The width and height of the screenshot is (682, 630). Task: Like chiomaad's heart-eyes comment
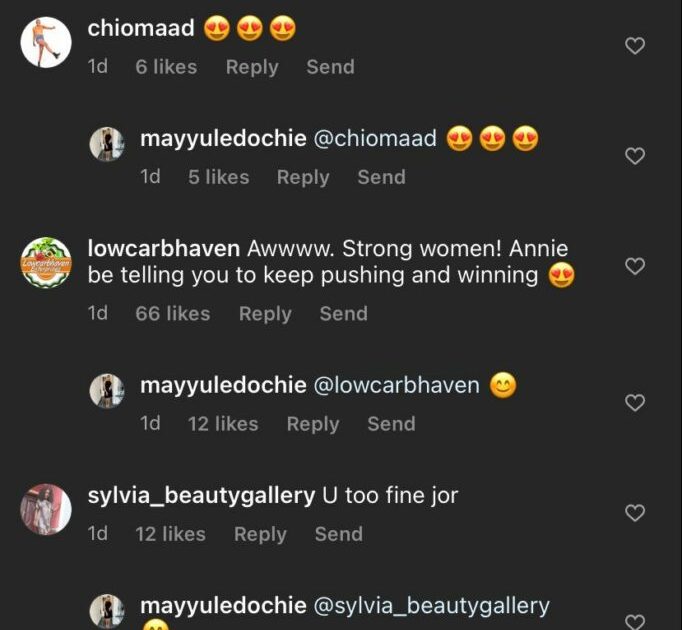[x=634, y=46]
